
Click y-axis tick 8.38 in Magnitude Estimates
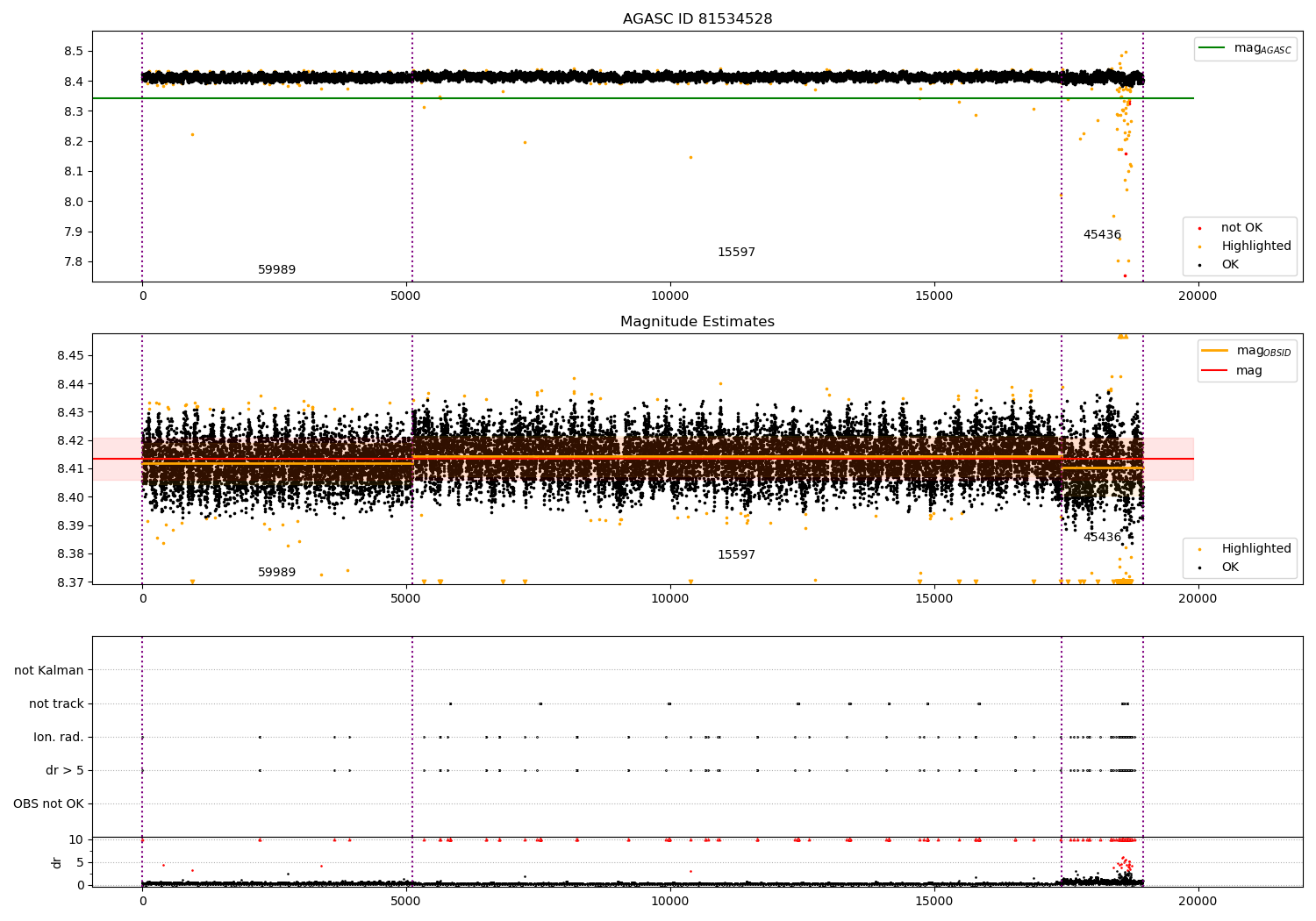click(70, 554)
